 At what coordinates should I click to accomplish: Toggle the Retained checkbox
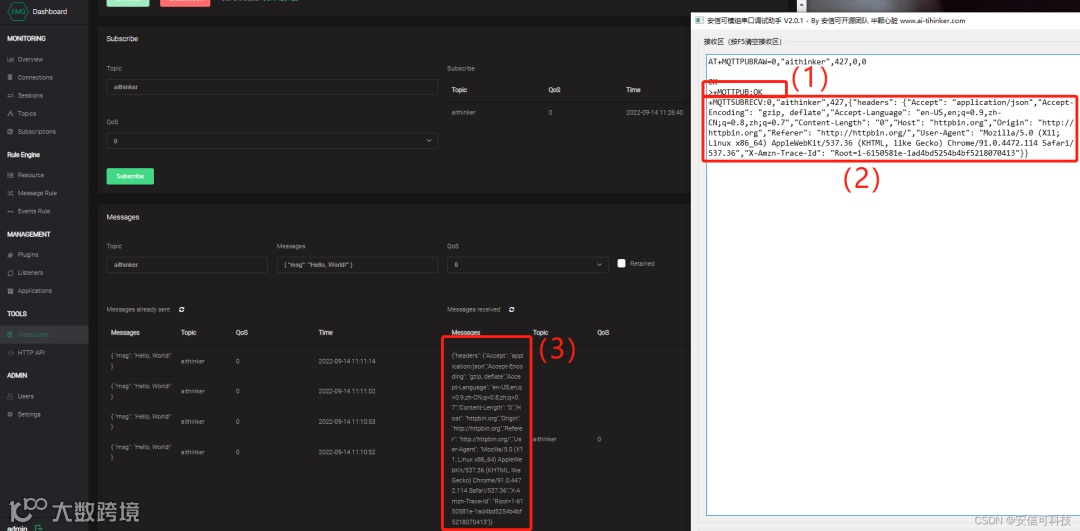coord(621,263)
